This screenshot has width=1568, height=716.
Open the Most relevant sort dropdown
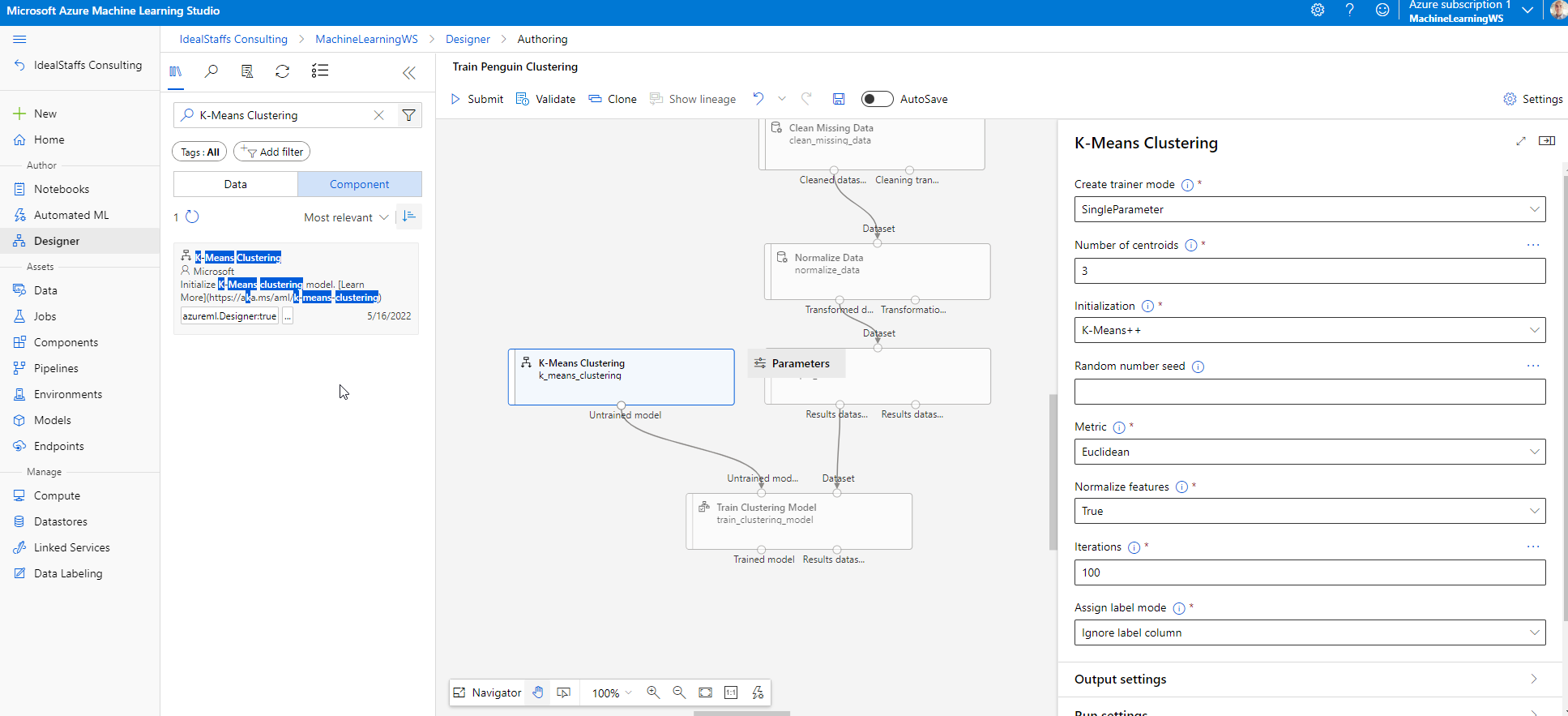(x=346, y=217)
